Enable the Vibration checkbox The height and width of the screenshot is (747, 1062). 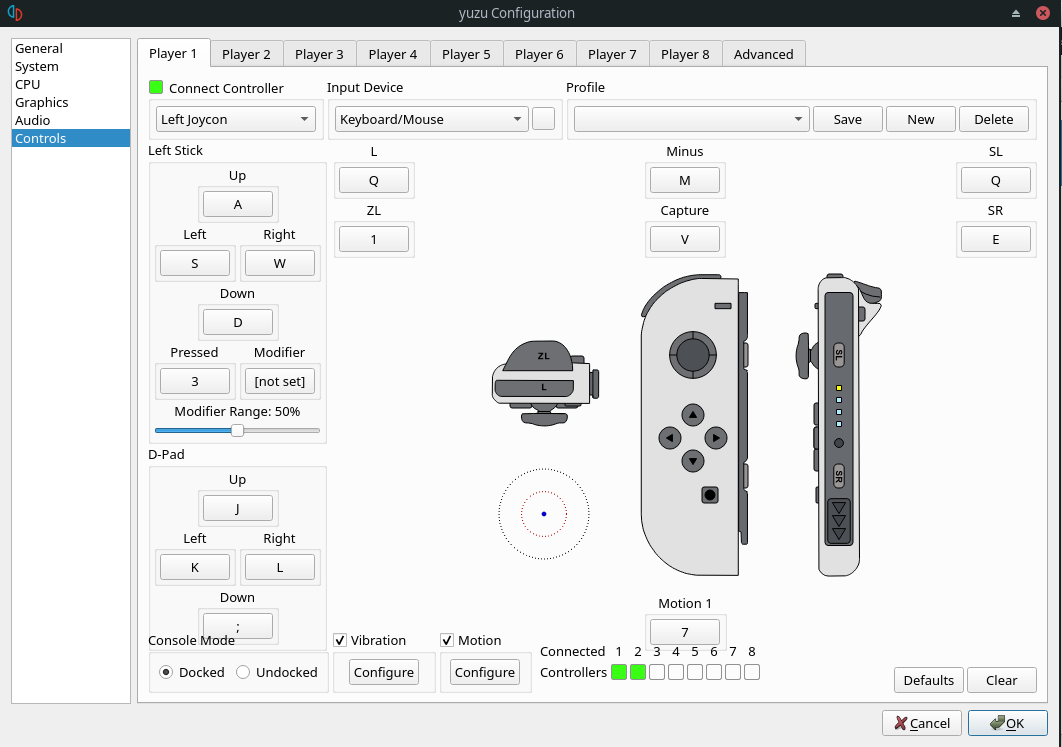(340, 640)
